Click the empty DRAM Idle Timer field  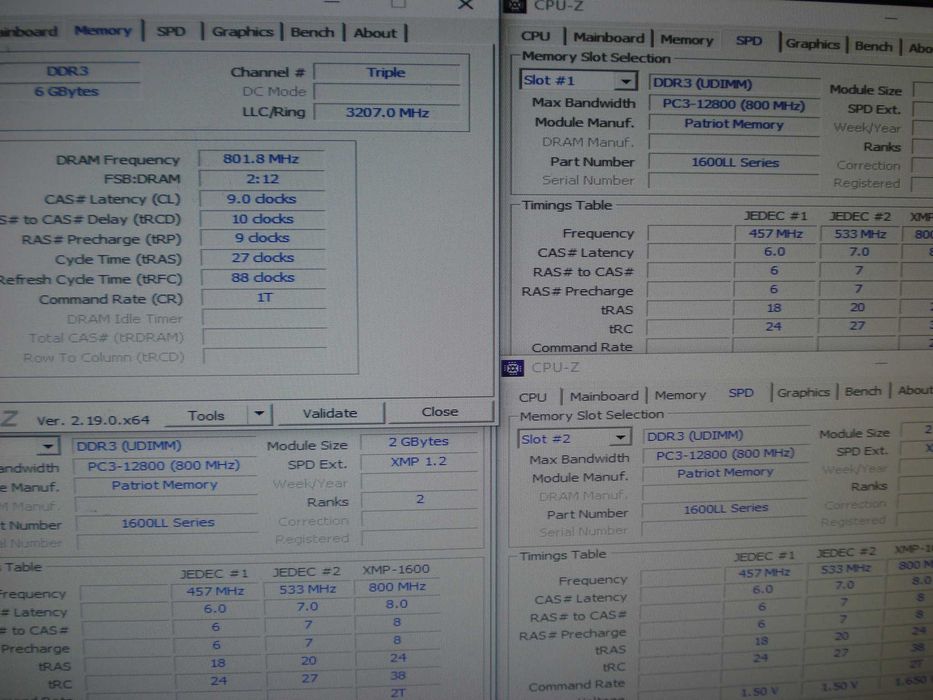(264, 318)
